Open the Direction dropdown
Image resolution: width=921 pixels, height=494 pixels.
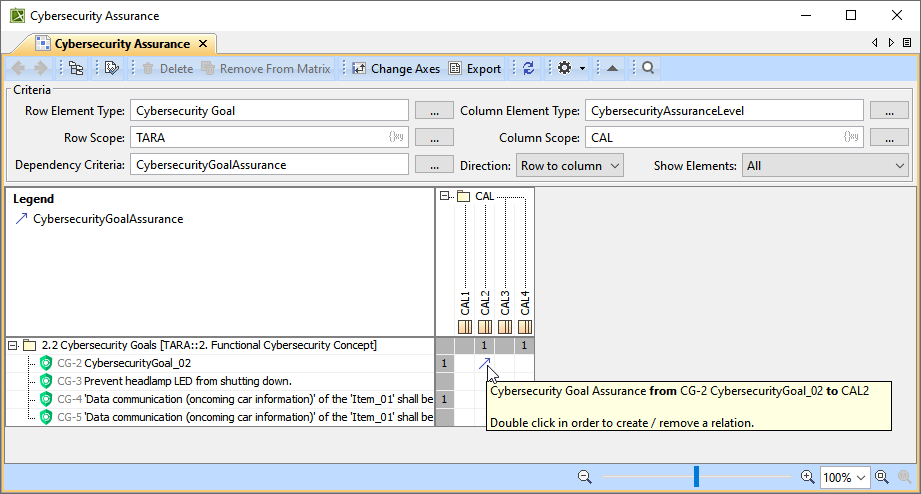[x=570, y=165]
